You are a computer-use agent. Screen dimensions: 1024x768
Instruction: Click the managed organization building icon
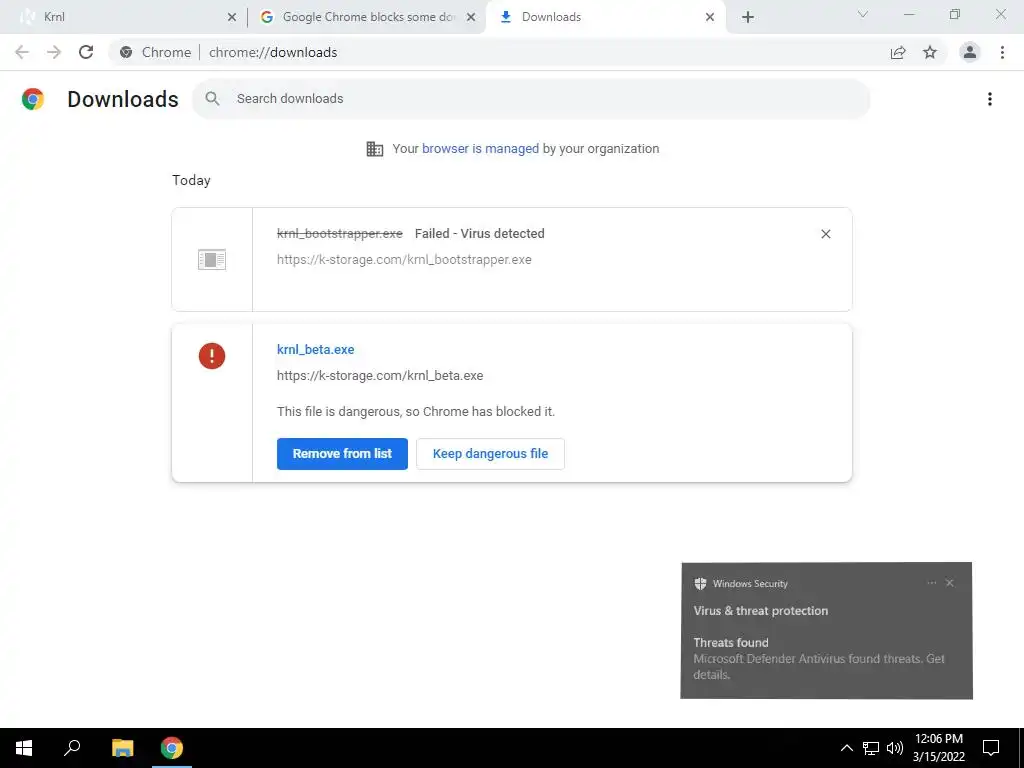pos(375,149)
